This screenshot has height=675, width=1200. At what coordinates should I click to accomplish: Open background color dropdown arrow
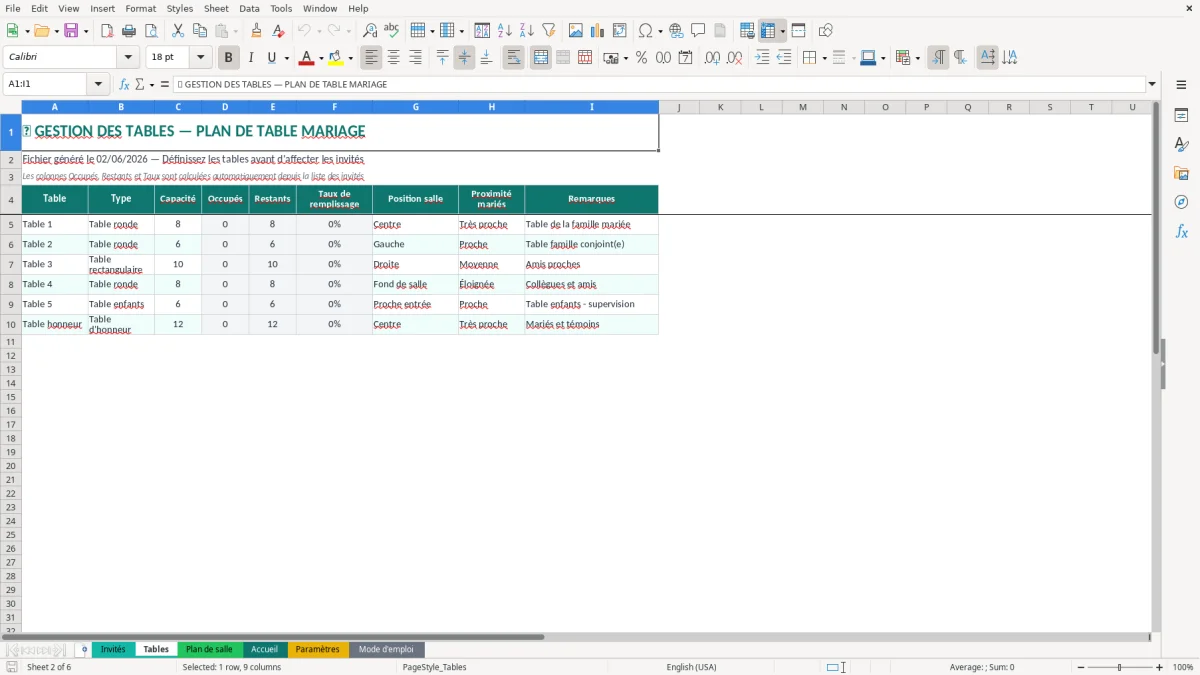tap(351, 58)
